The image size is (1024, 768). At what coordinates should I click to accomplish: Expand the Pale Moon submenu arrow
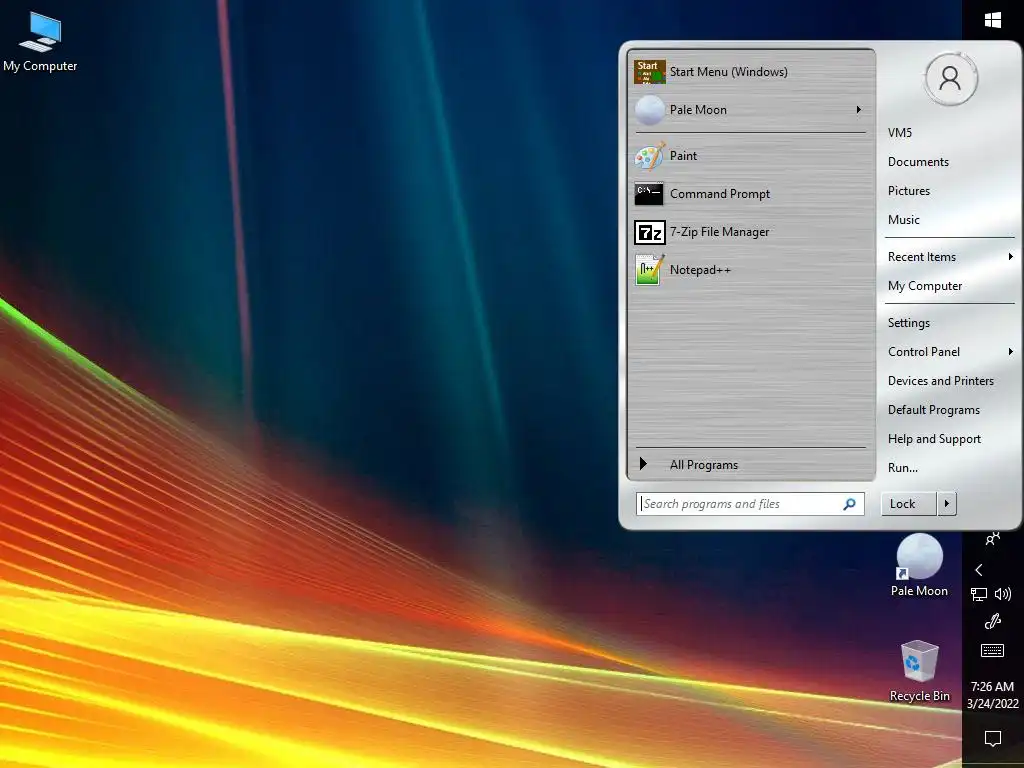[x=859, y=110]
